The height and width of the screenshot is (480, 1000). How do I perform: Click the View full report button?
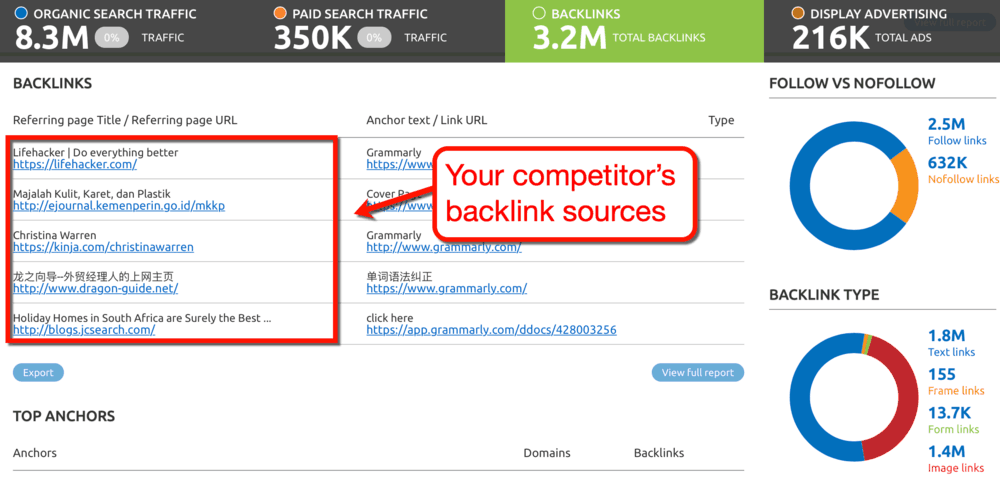tap(698, 373)
